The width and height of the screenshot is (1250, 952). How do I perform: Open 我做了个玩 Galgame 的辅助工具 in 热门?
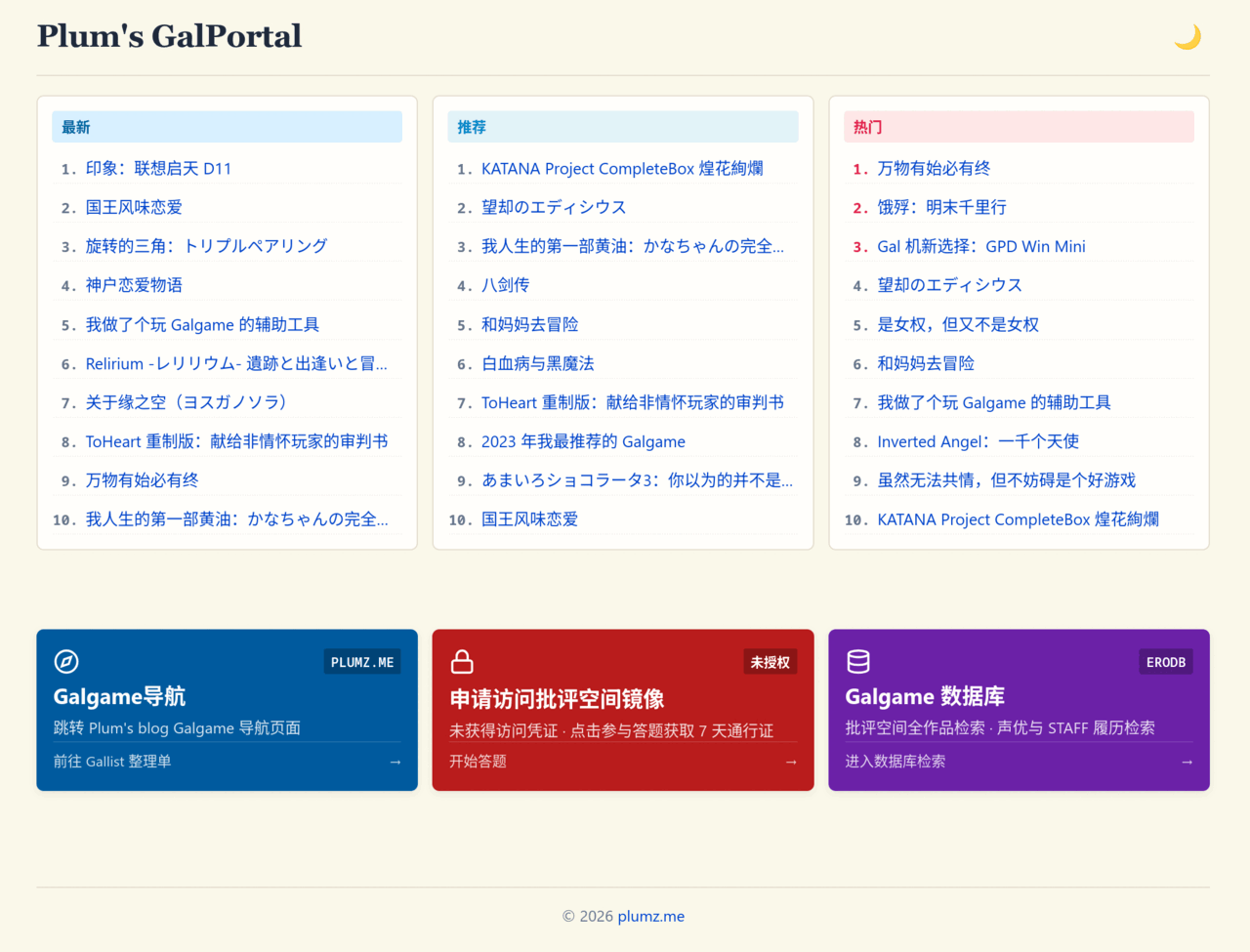994,402
